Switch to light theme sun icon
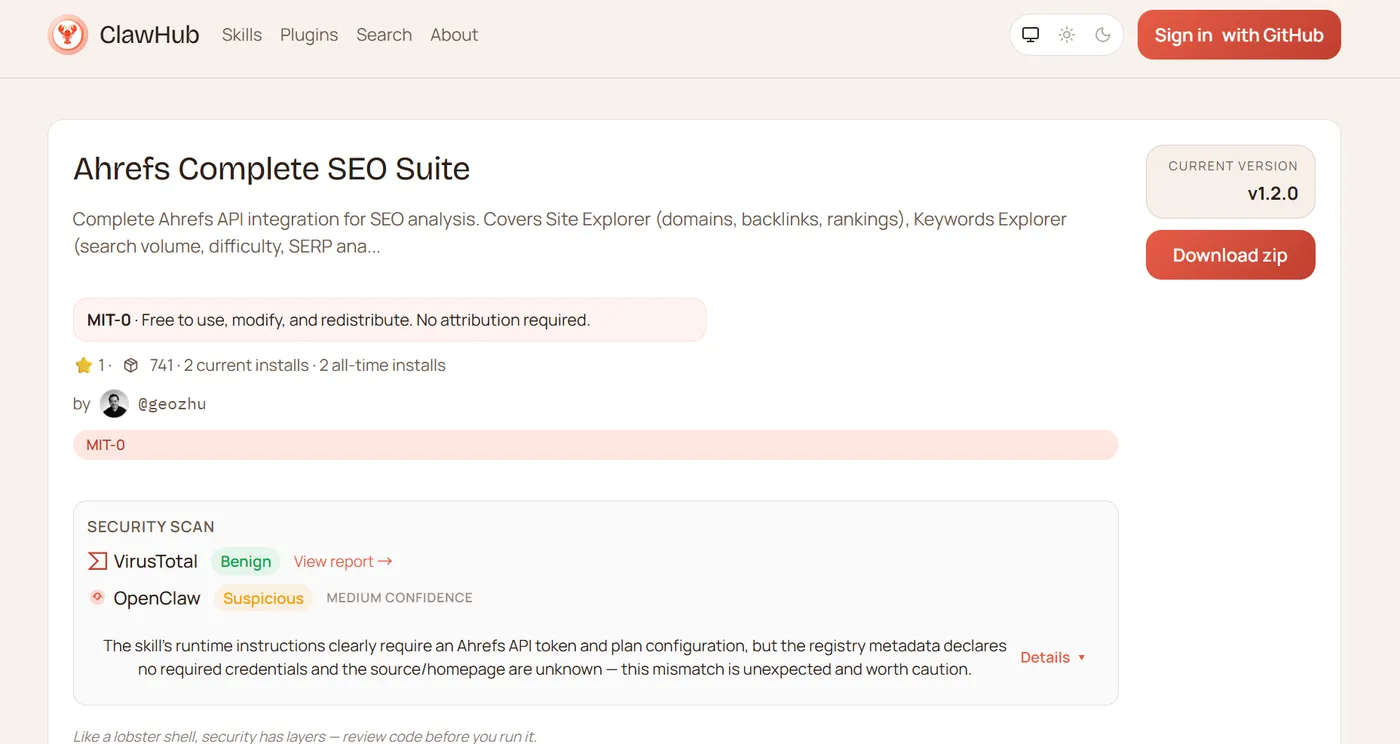 1067,35
